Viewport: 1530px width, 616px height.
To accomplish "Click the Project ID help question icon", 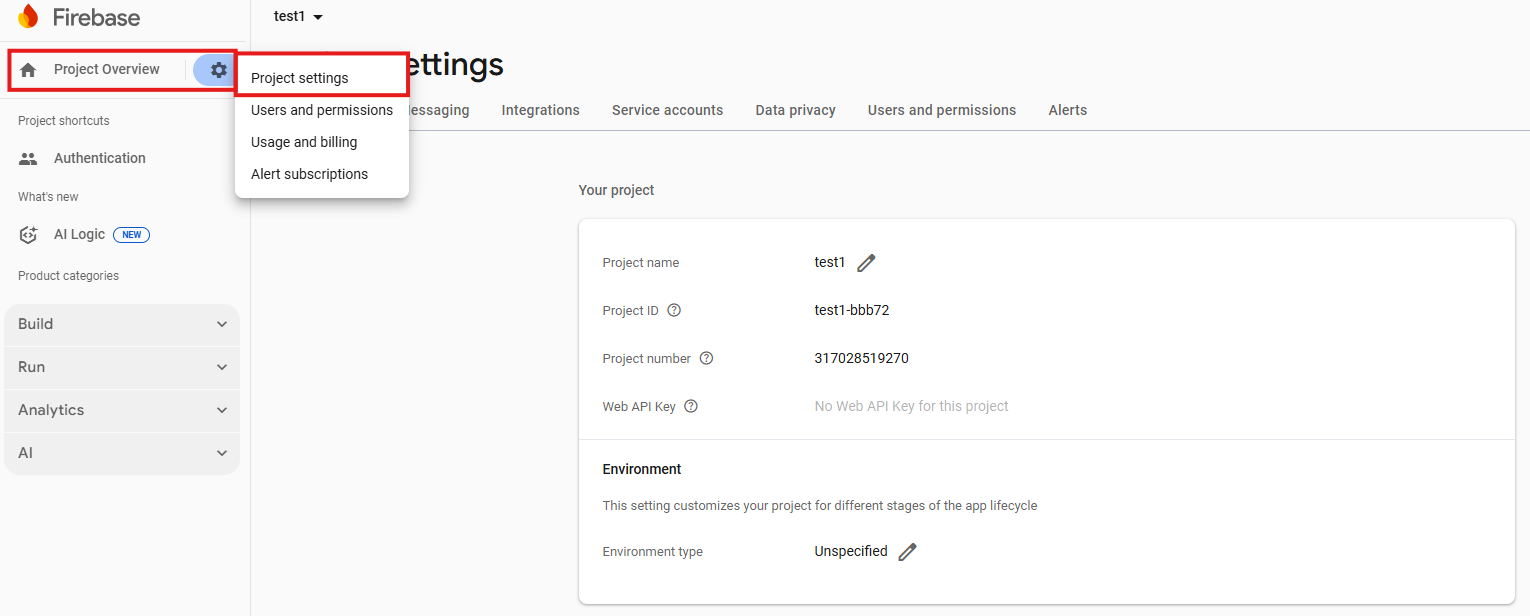I will pos(674,310).
